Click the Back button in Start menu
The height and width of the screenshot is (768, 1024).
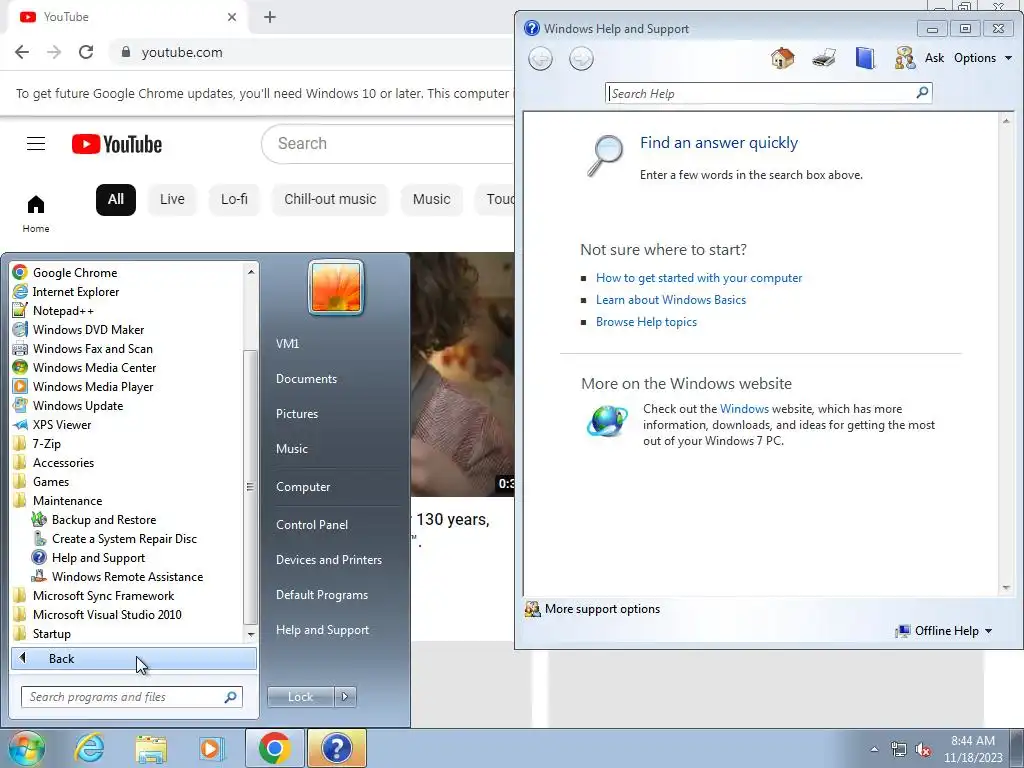(134, 658)
